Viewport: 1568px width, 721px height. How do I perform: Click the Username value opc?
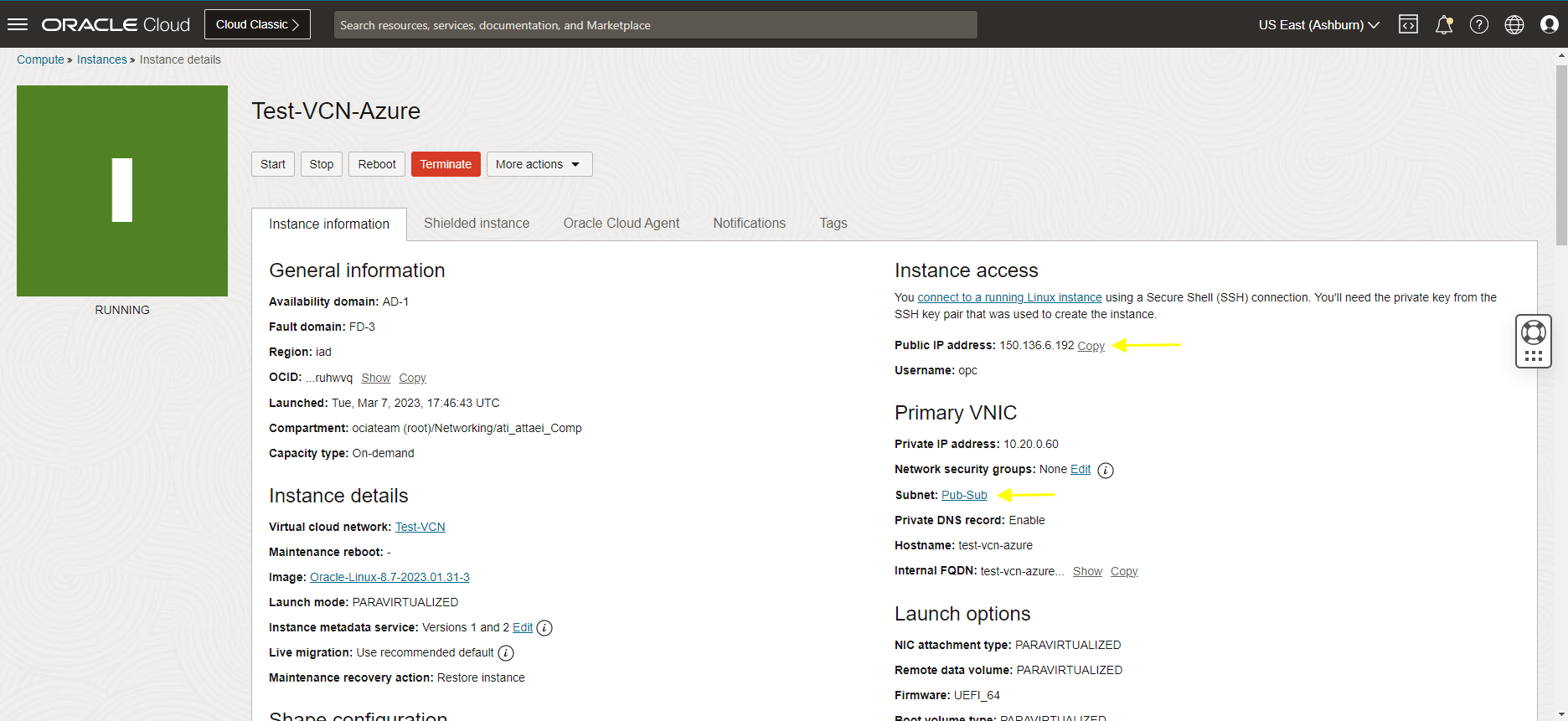(967, 371)
